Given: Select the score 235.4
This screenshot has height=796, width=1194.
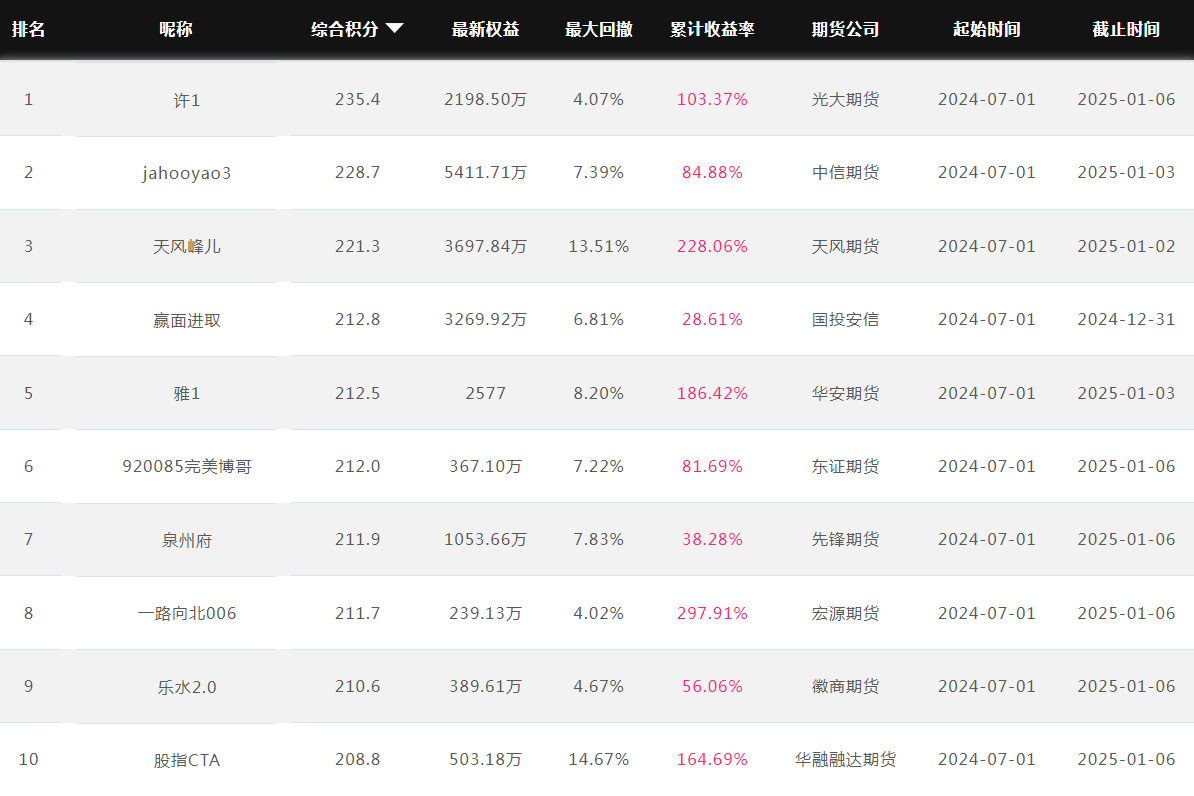Looking at the screenshot, I should pyautogui.click(x=357, y=99).
